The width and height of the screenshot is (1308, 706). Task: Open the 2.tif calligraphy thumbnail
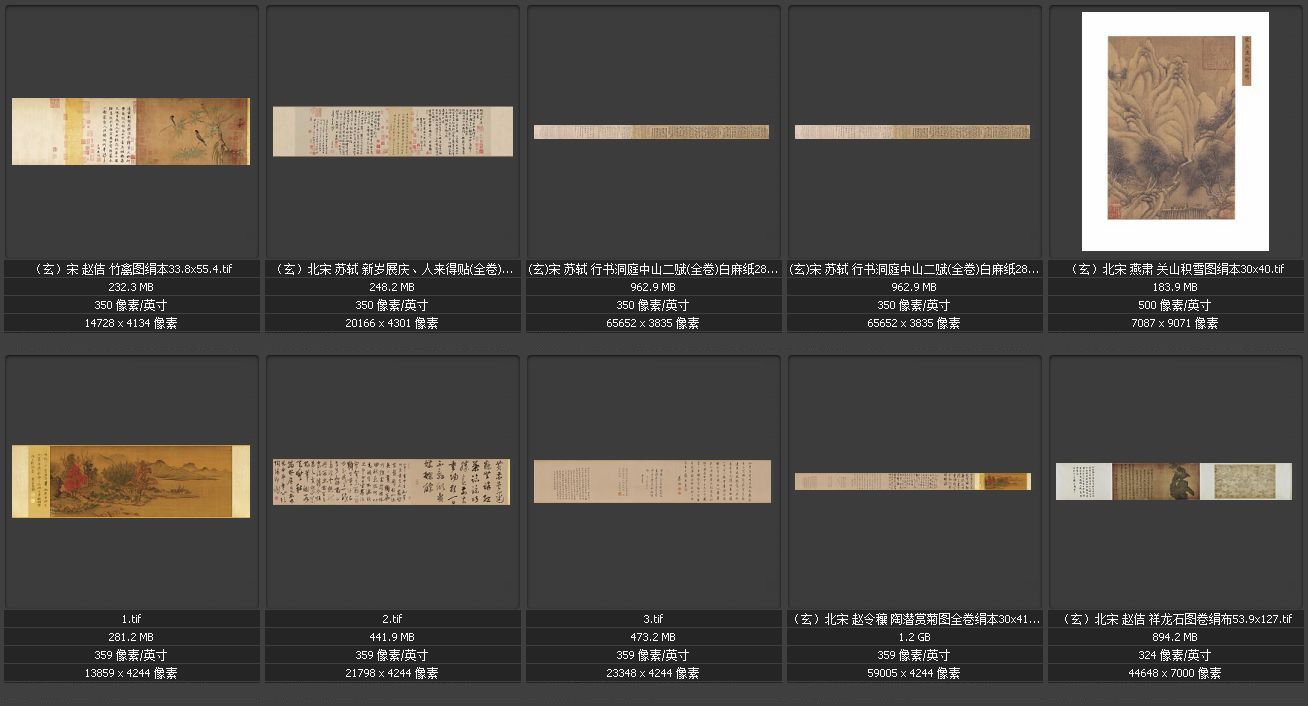[x=392, y=481]
